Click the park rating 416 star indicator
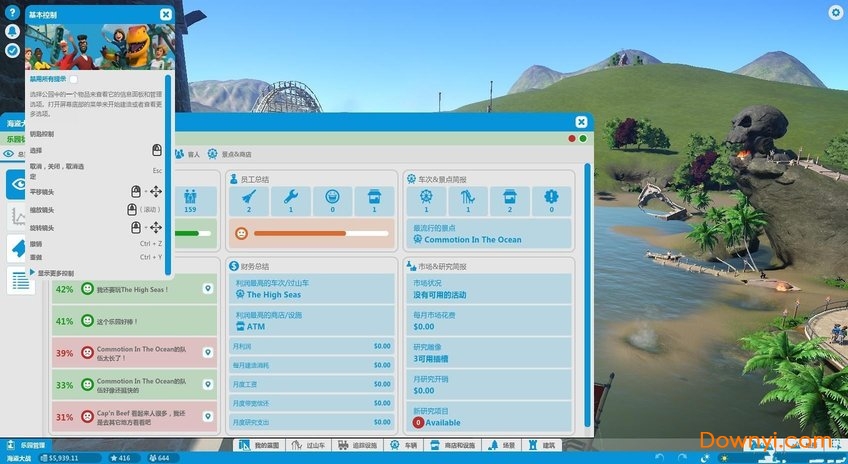 121,458
